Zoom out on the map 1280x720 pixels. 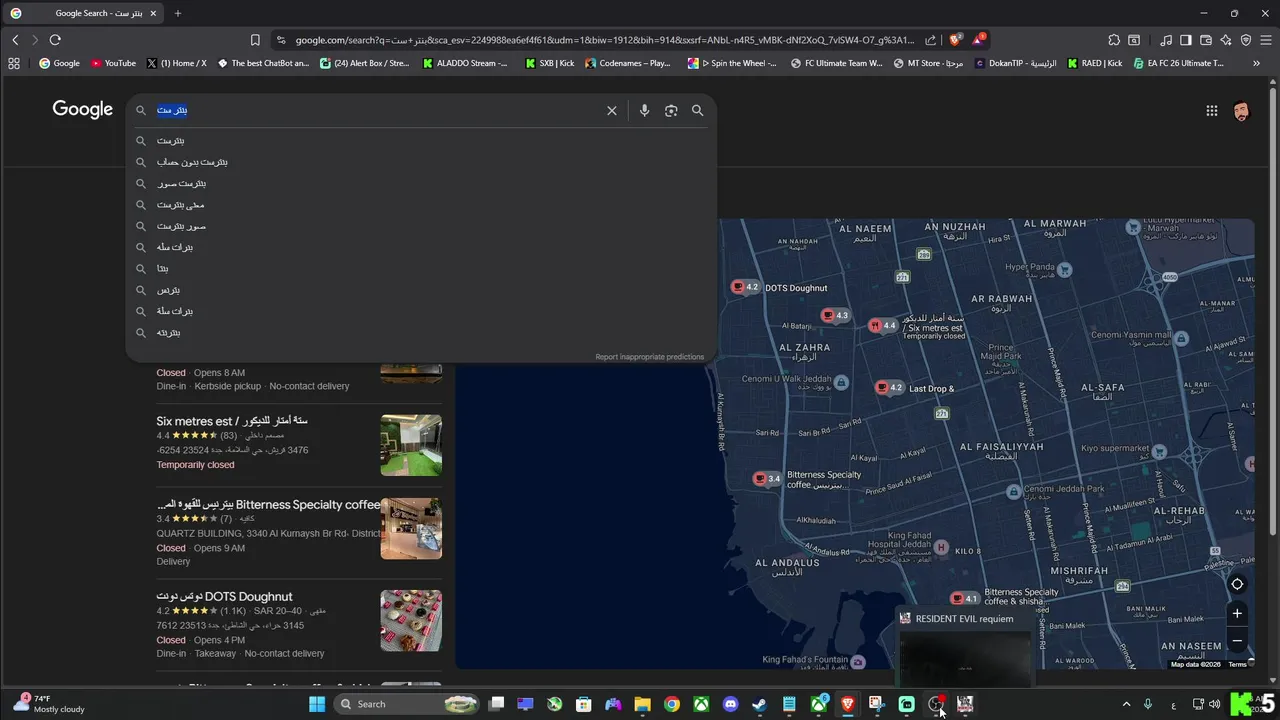[1237, 641]
